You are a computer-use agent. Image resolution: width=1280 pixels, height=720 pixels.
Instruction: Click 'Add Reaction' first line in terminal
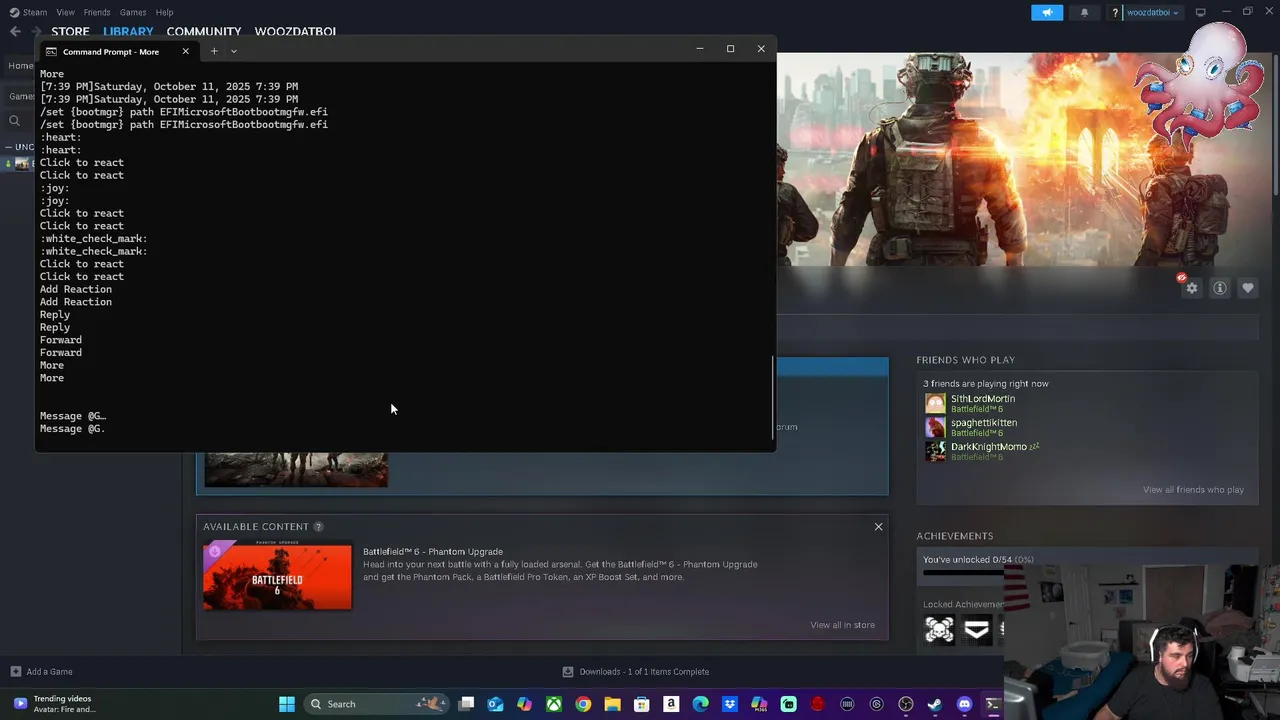click(x=76, y=290)
